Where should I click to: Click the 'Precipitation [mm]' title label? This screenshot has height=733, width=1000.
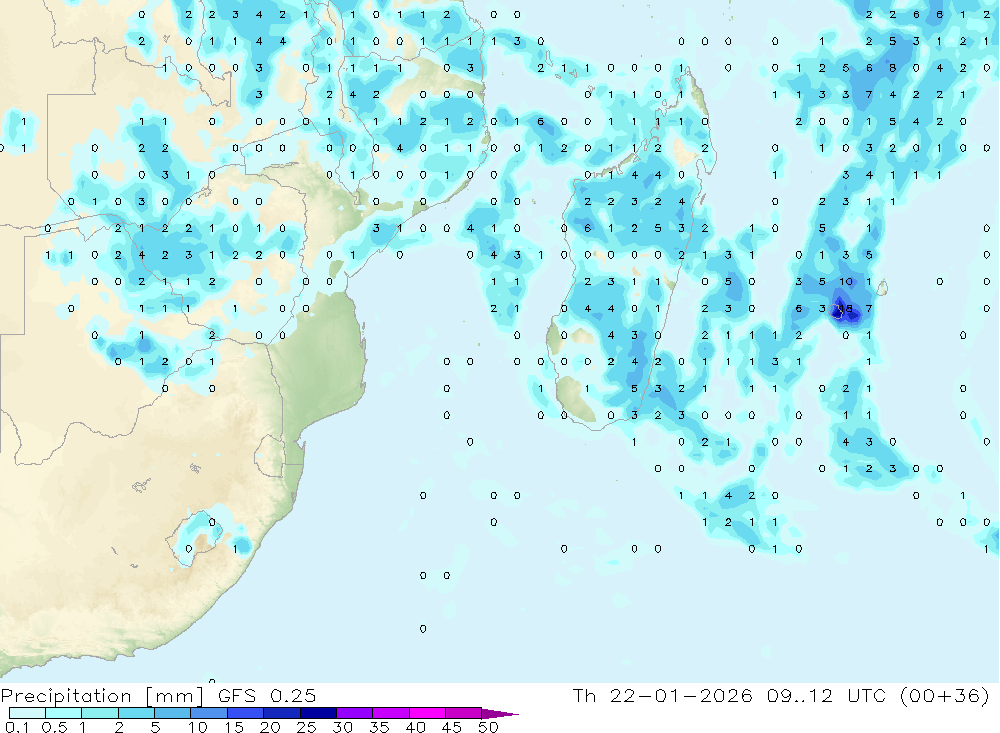click(102, 696)
